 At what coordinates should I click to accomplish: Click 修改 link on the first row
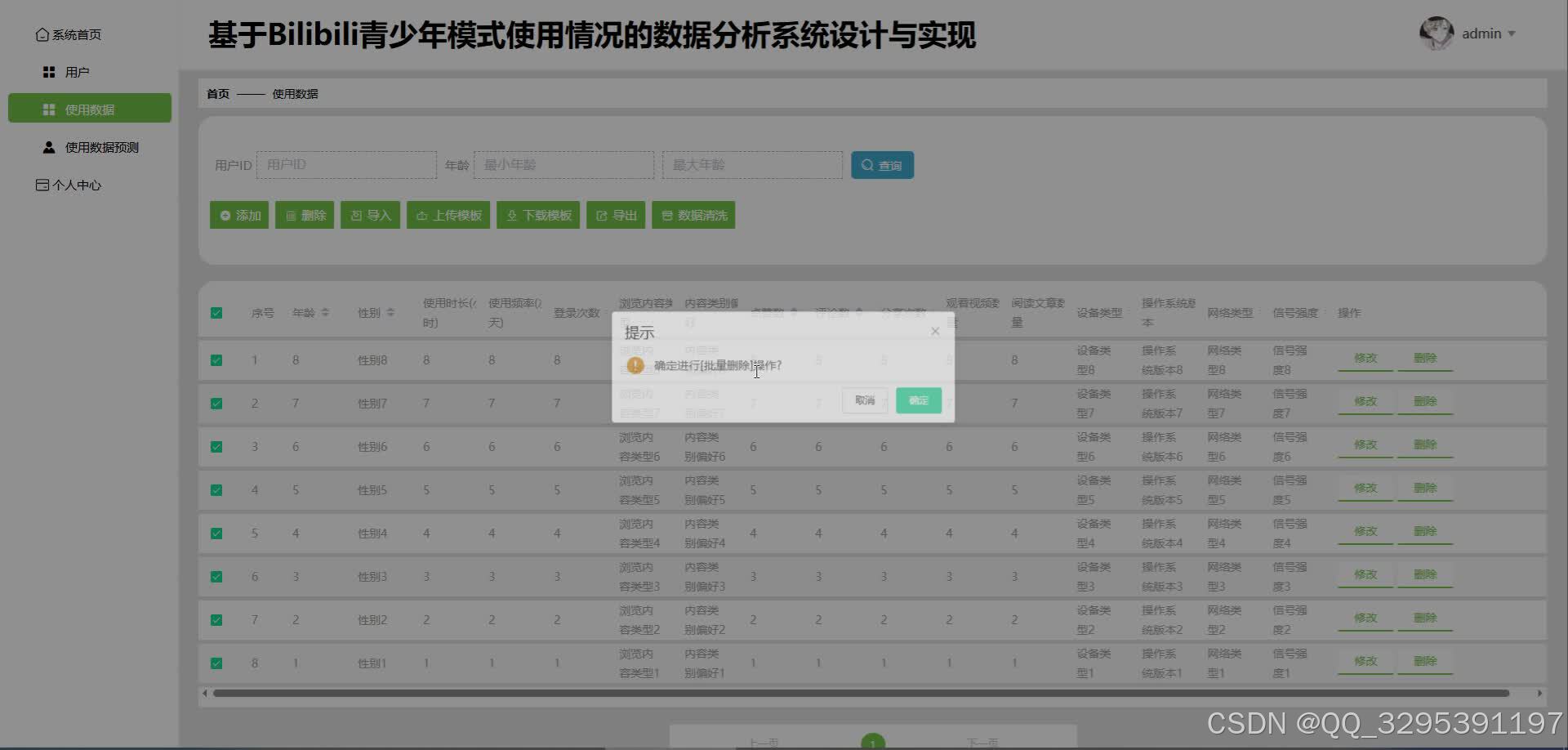(x=1364, y=358)
